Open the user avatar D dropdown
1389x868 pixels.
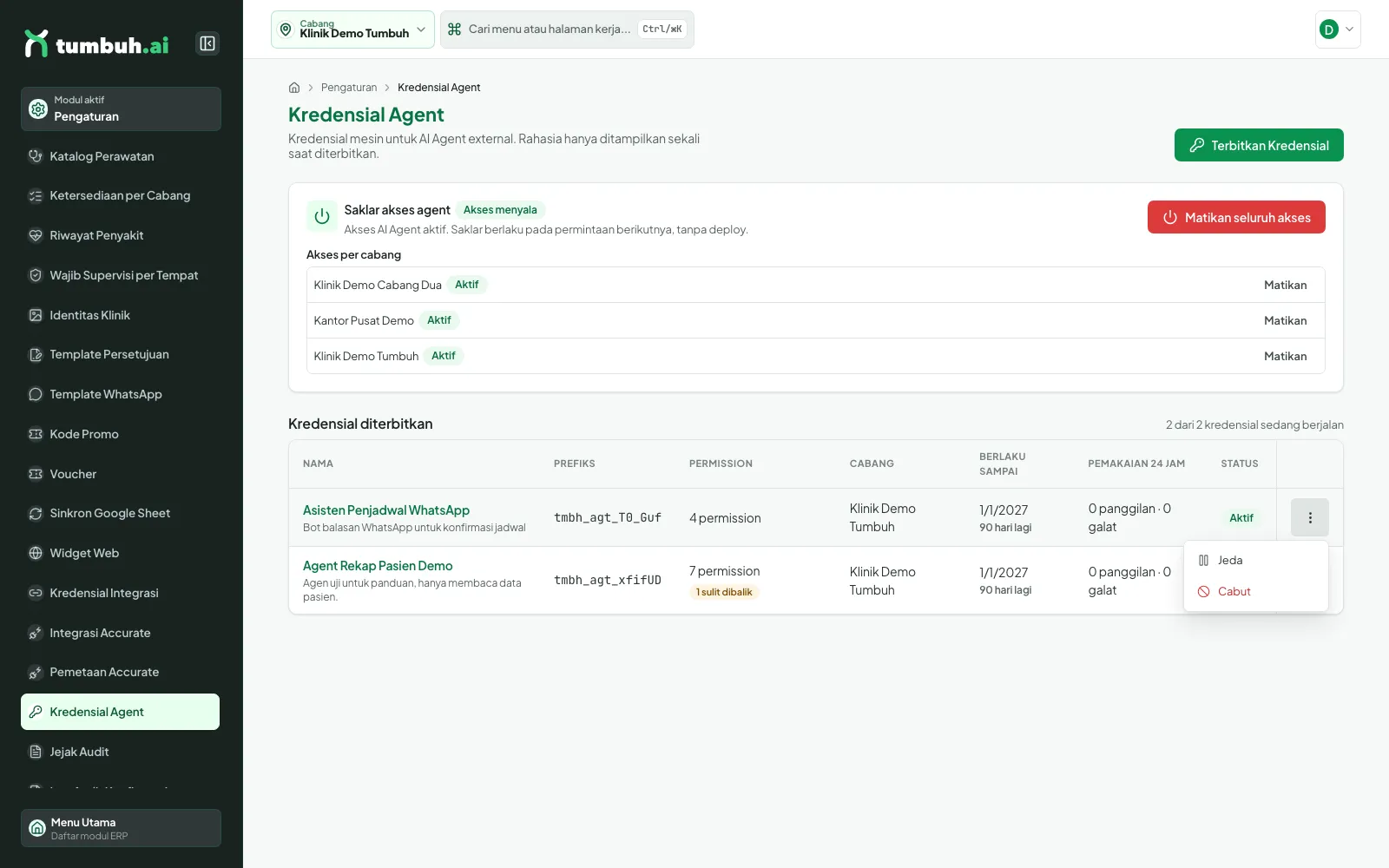pos(1337,30)
